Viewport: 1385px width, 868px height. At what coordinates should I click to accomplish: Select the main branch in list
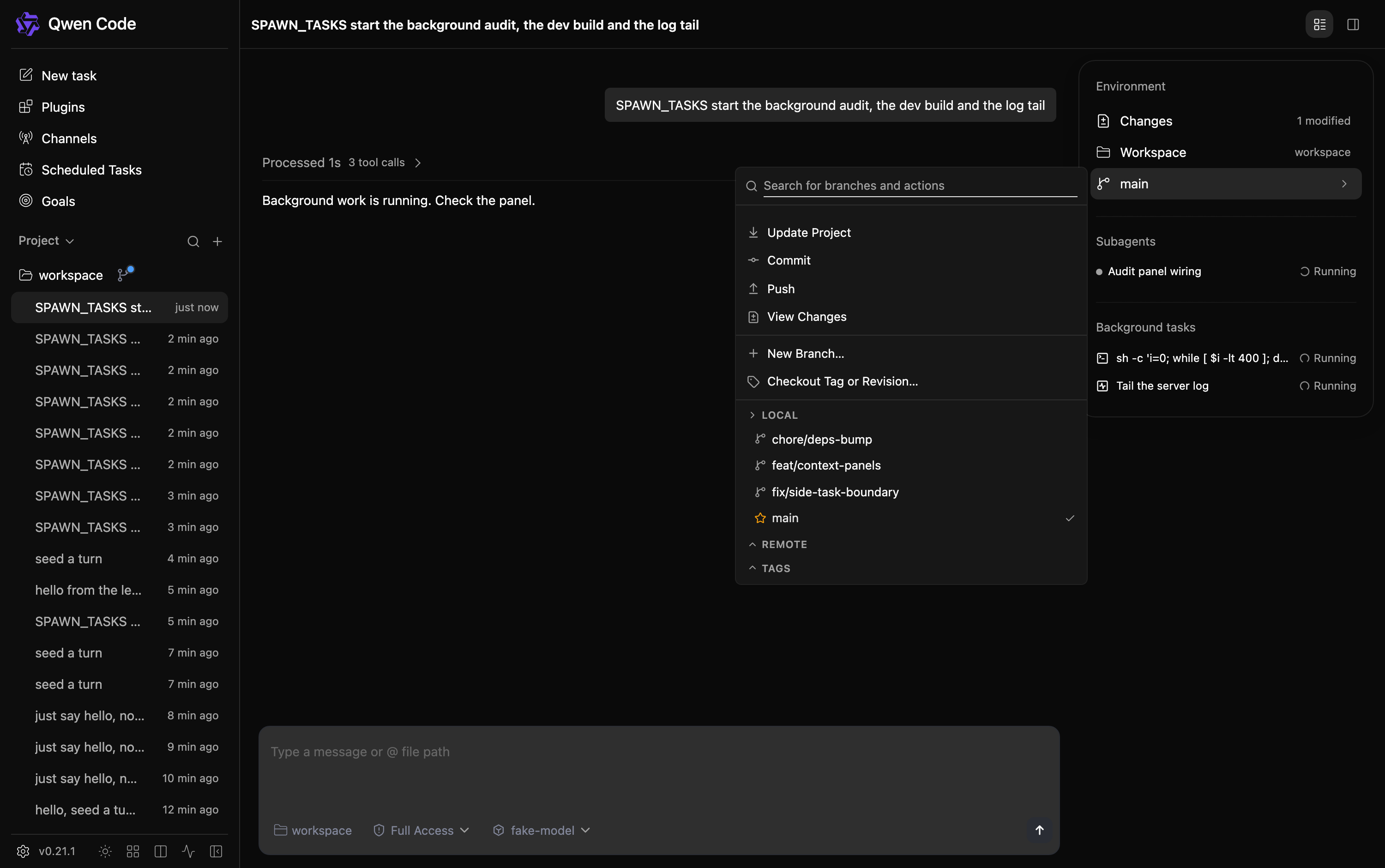(x=911, y=518)
